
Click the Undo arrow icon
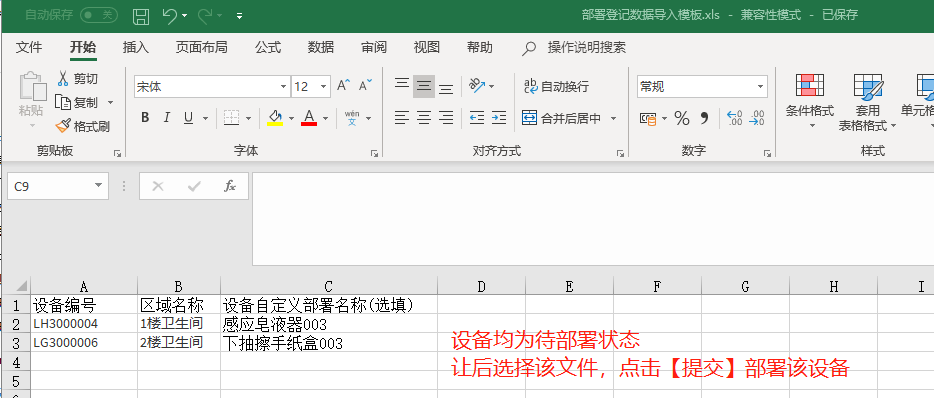[x=170, y=16]
